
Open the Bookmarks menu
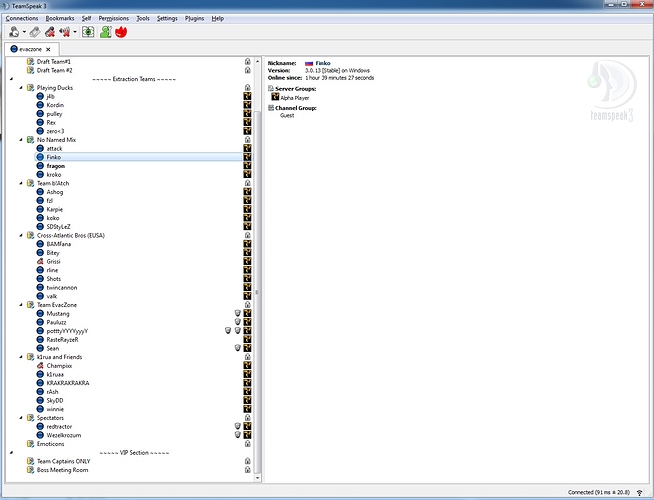59,18
